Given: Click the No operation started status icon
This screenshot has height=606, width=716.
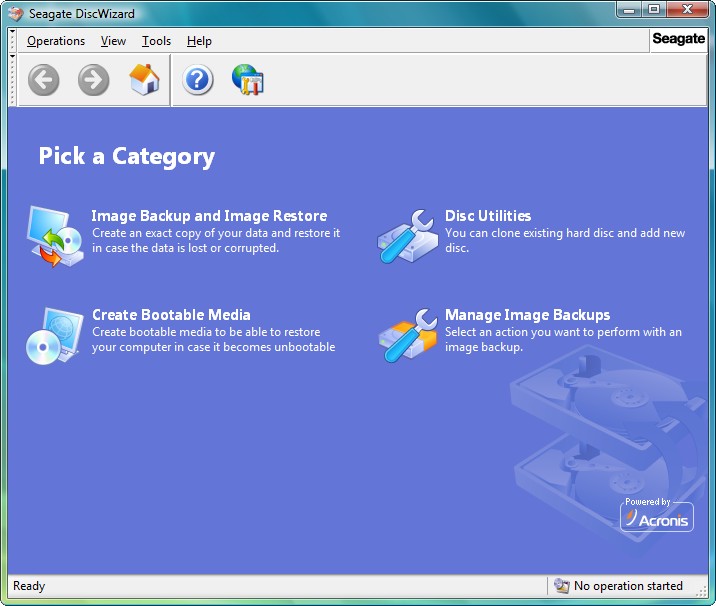Looking at the screenshot, I should click(562, 586).
